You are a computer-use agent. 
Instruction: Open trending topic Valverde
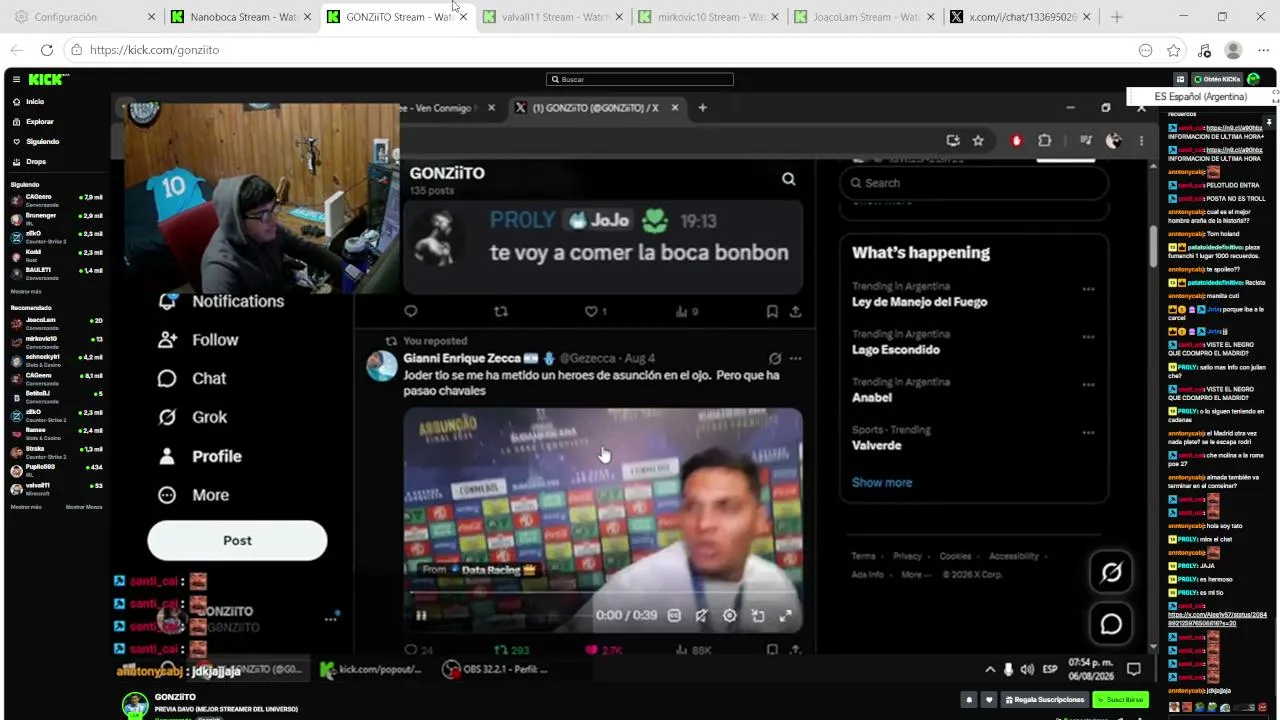coord(876,446)
